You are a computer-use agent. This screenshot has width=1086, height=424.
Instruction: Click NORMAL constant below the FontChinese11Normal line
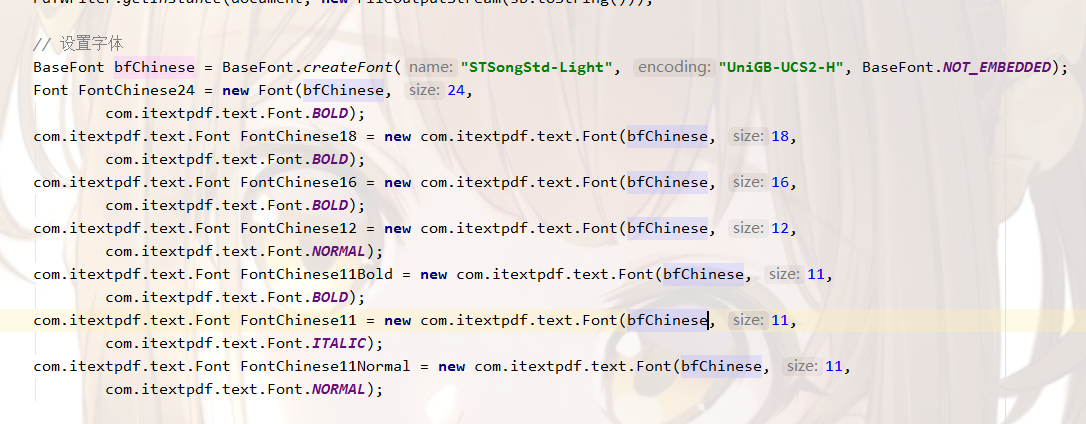click(339, 389)
